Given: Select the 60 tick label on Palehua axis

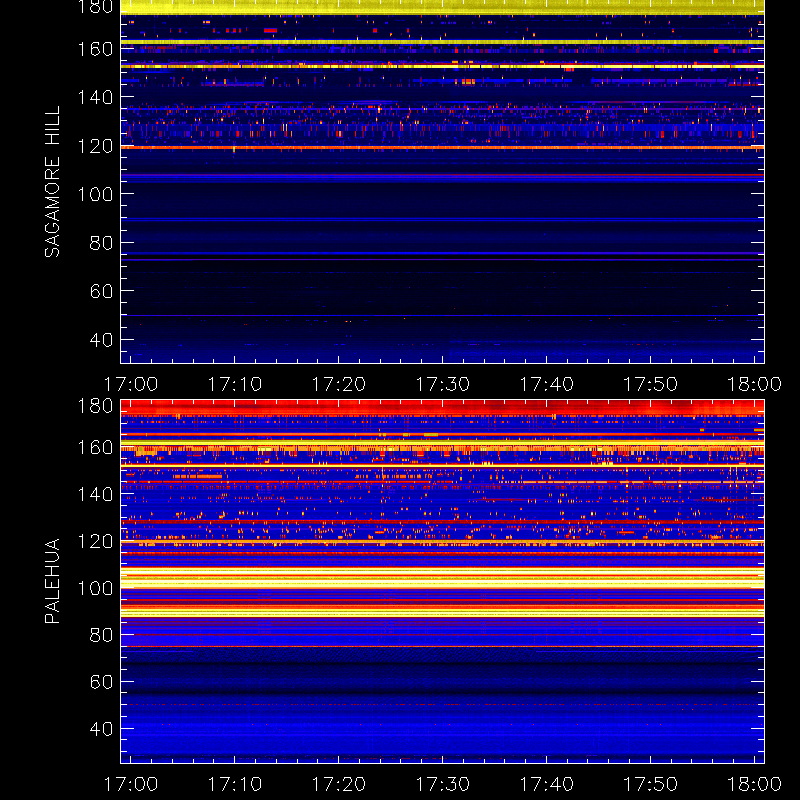Looking at the screenshot, I should point(101,682).
